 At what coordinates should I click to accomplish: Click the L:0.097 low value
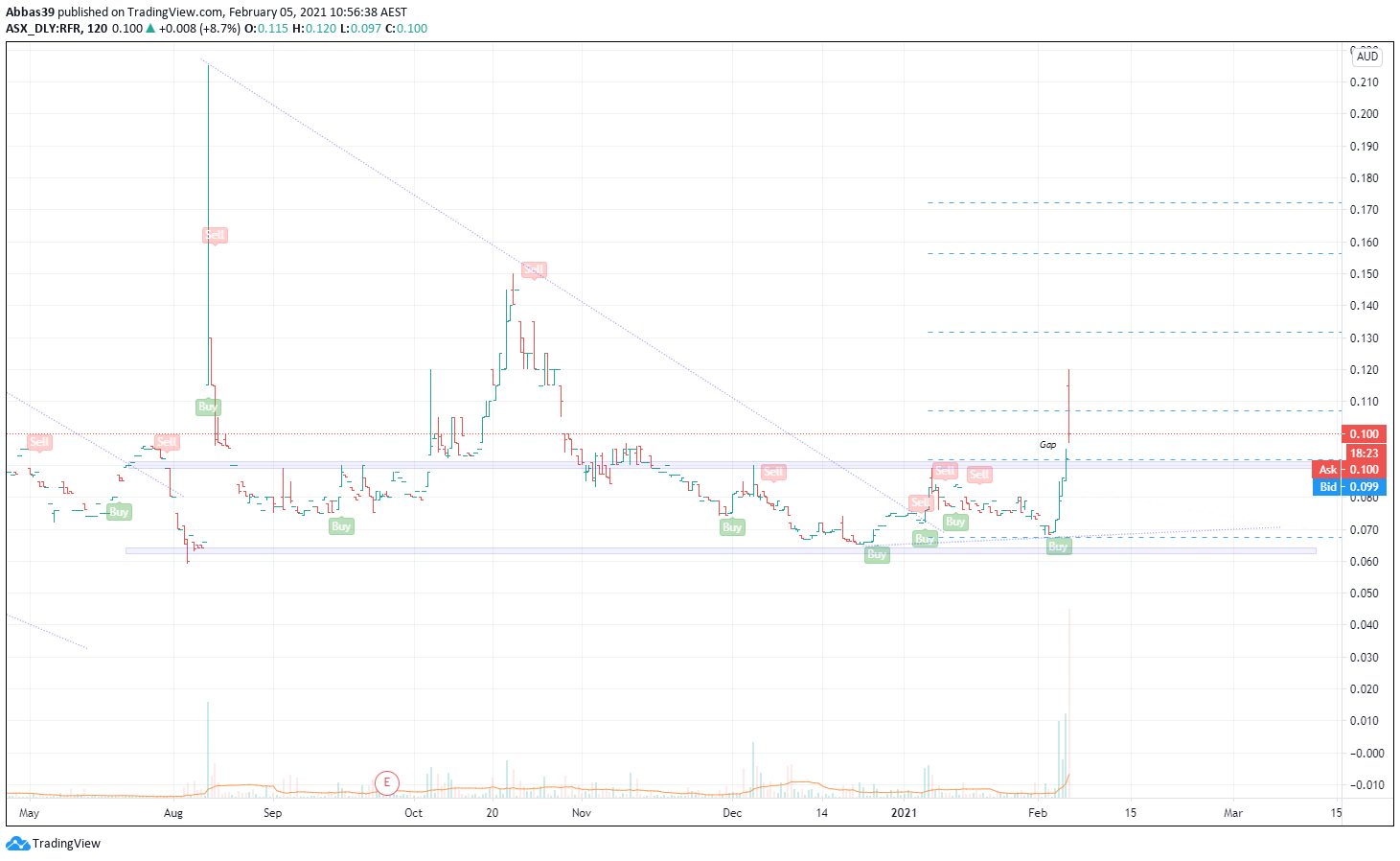361,29
